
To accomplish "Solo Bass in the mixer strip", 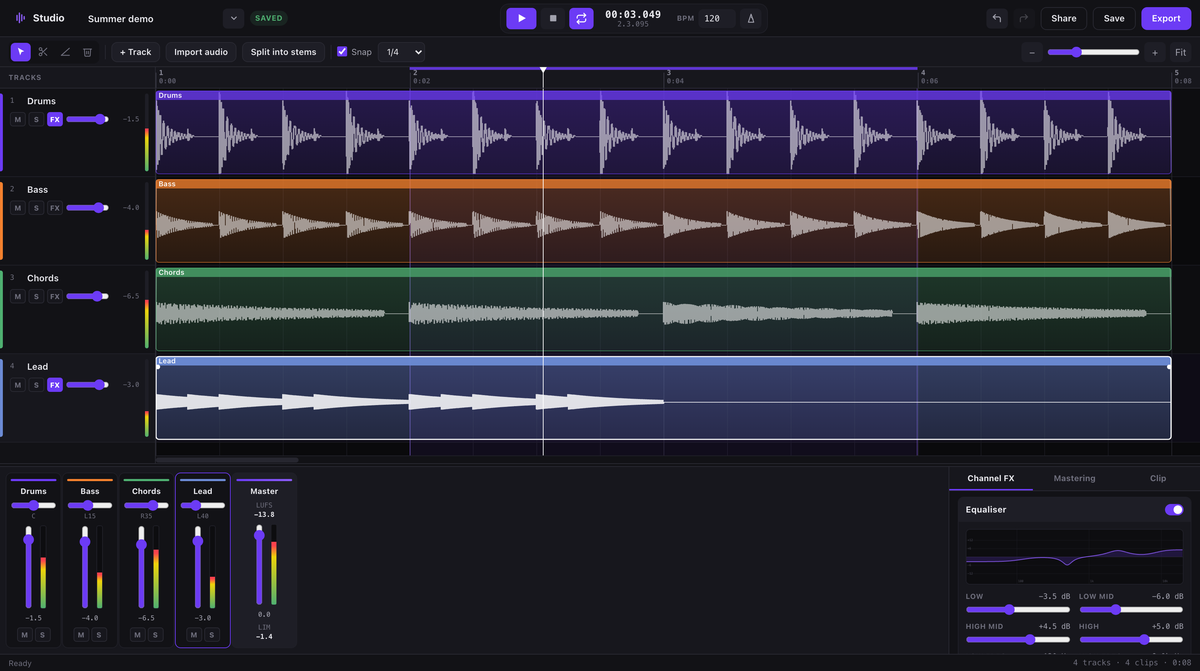I will coord(99,635).
